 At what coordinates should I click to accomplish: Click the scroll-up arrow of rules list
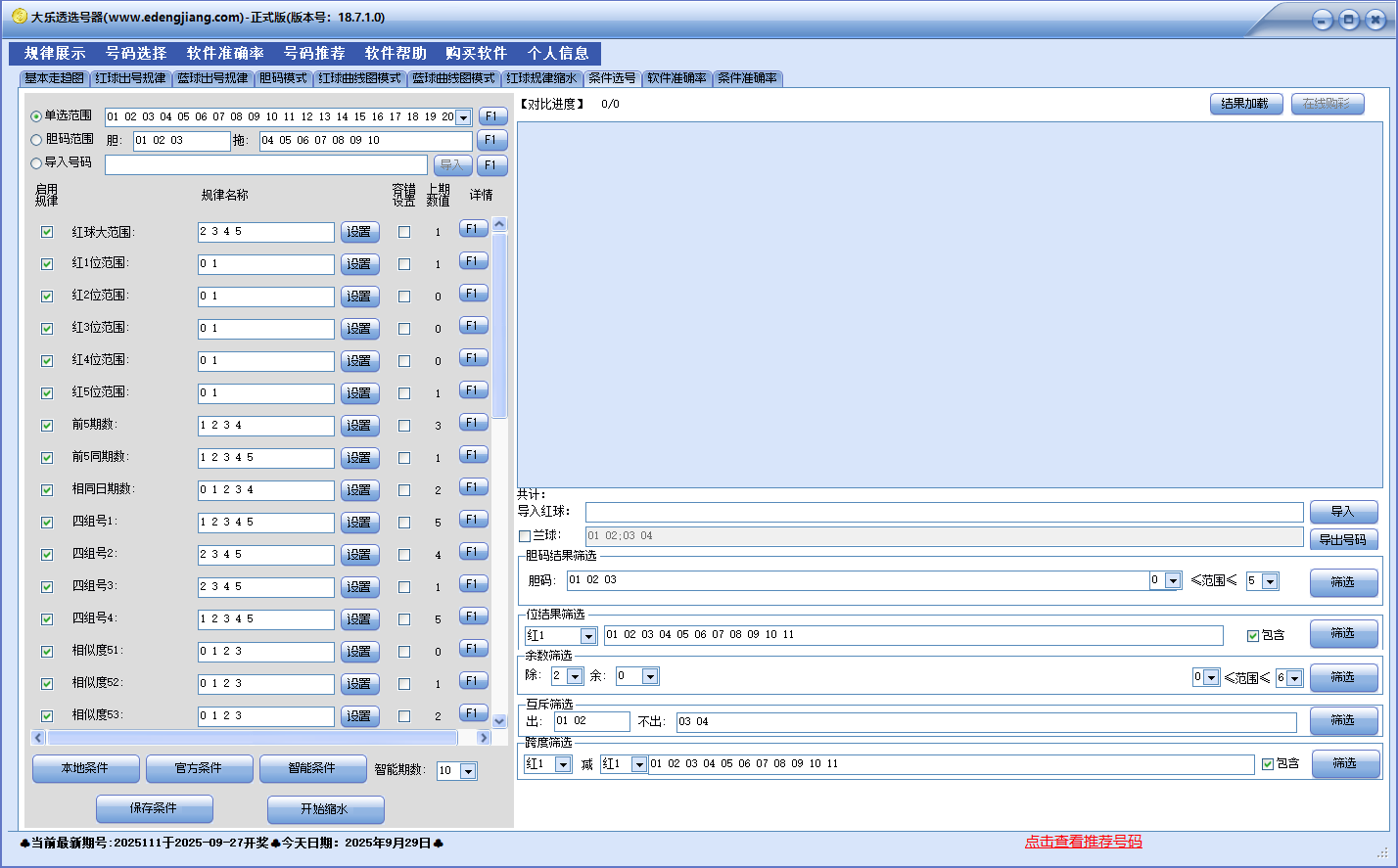(499, 224)
